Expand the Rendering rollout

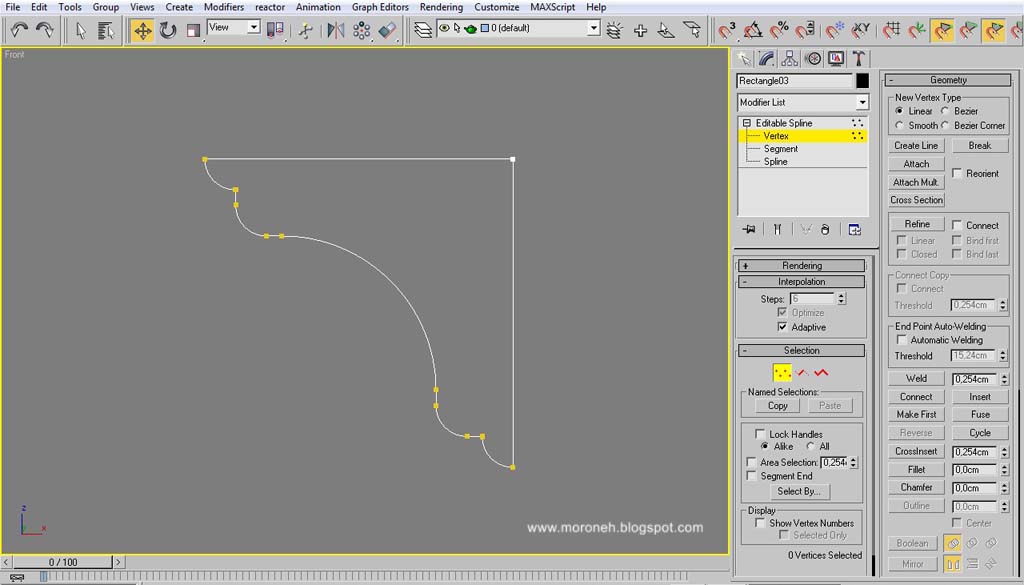coord(801,265)
